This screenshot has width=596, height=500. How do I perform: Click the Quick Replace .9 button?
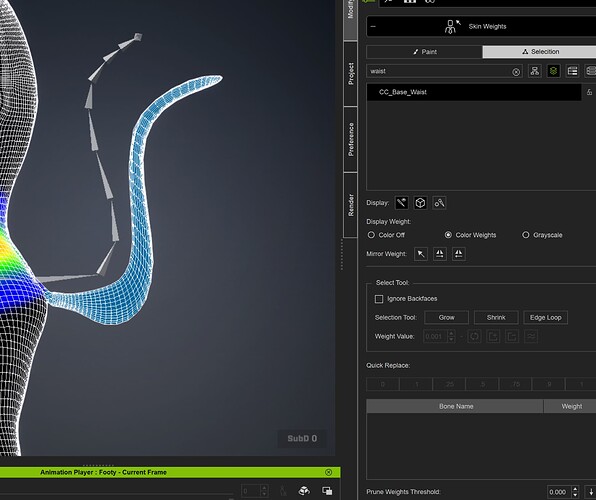pyautogui.click(x=548, y=384)
